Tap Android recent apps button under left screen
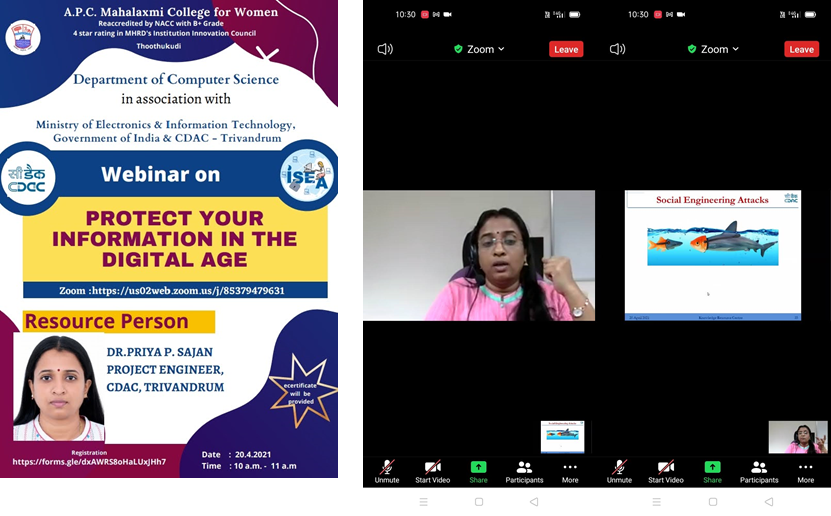Image resolution: width=831 pixels, height=516 pixels. 423,502
